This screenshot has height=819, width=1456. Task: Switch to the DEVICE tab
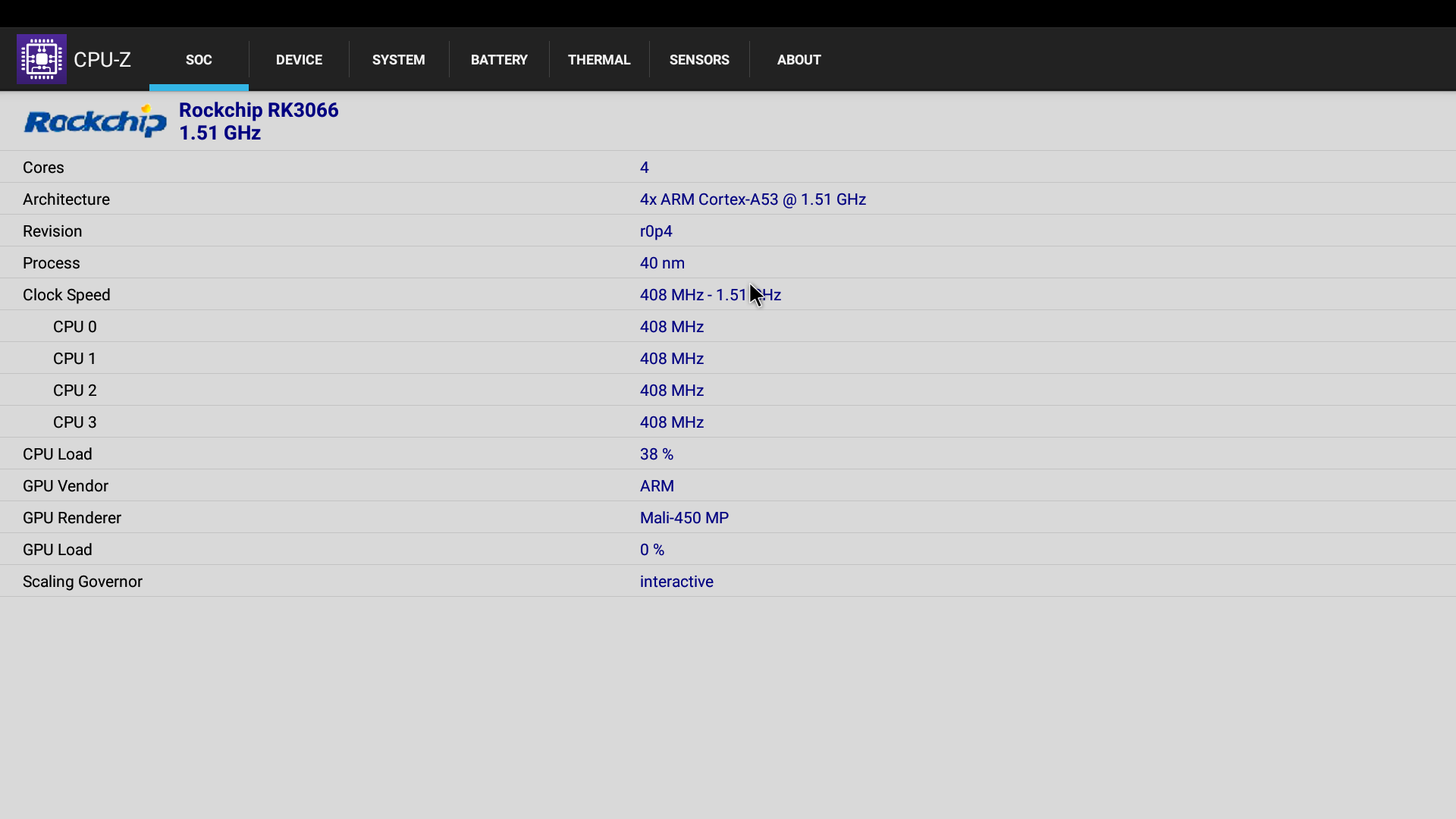[299, 60]
